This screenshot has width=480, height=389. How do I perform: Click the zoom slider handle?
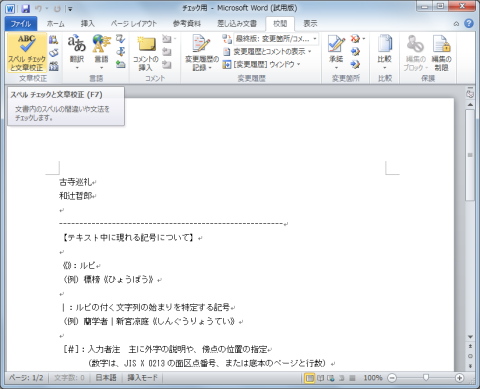click(x=426, y=378)
